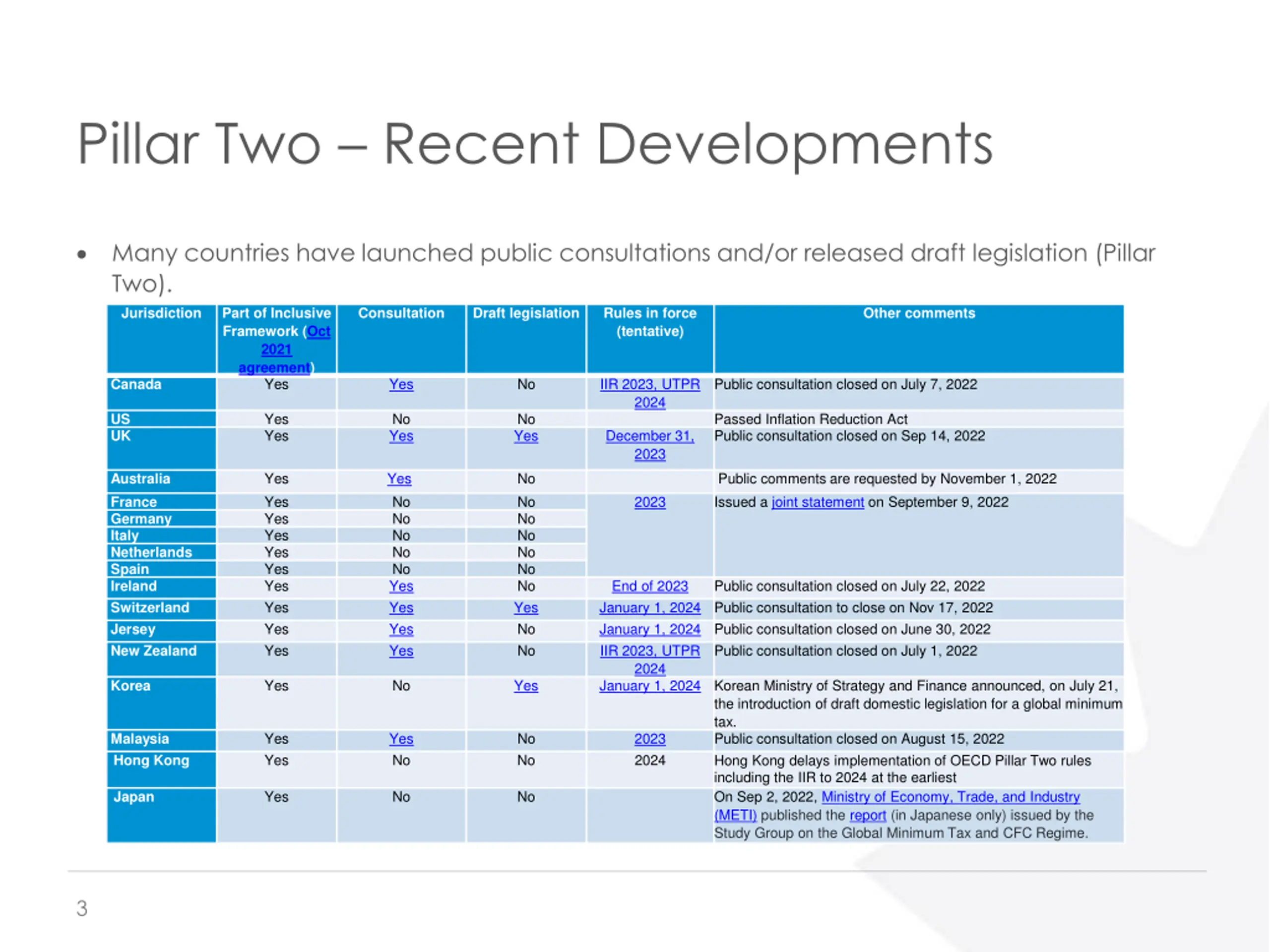Viewport: 1270px width, 952px height.
Task: Click Korea's draft legislation Yes link
Action: tap(525, 686)
